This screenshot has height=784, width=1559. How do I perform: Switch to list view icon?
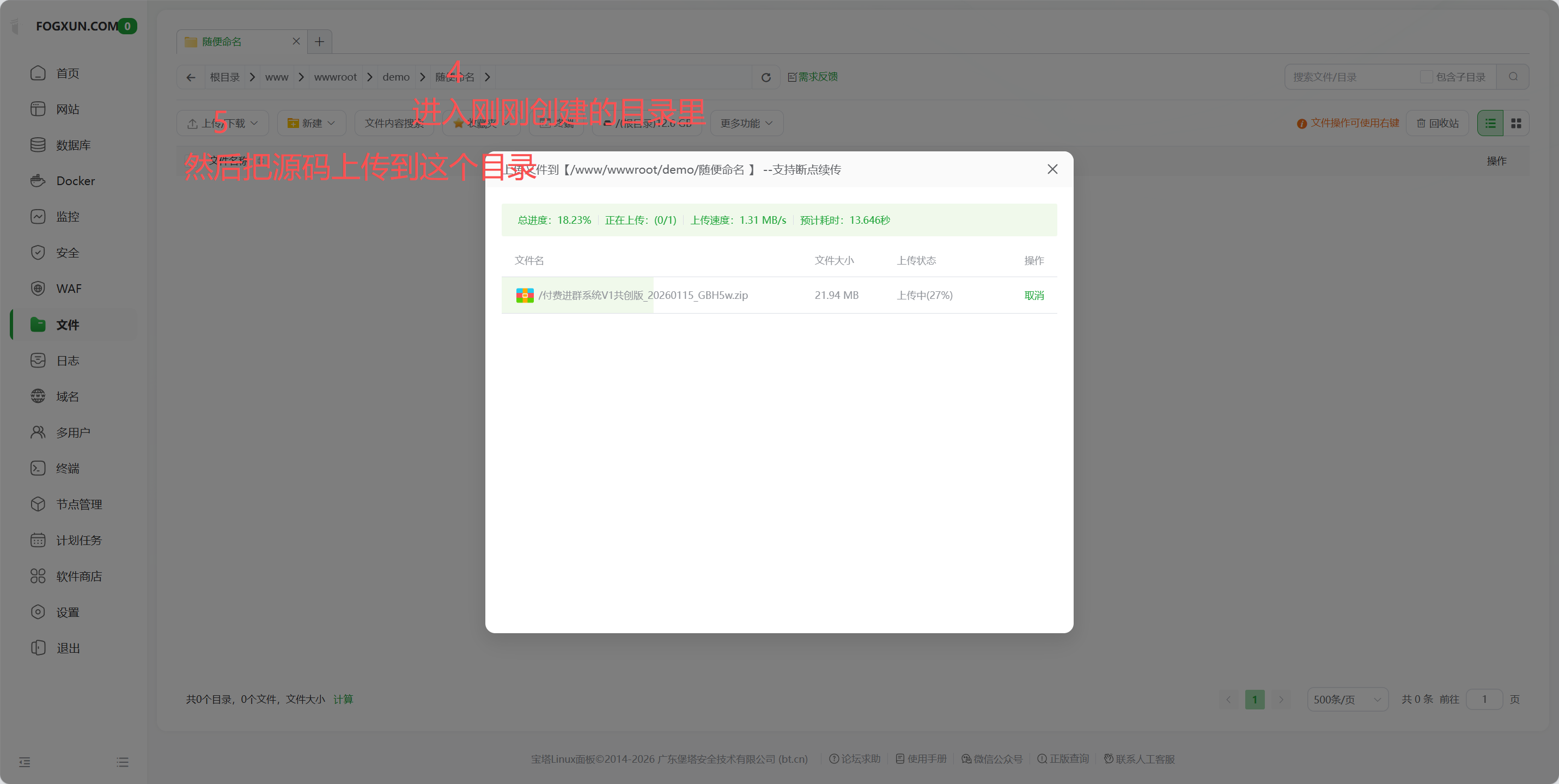coord(1490,124)
